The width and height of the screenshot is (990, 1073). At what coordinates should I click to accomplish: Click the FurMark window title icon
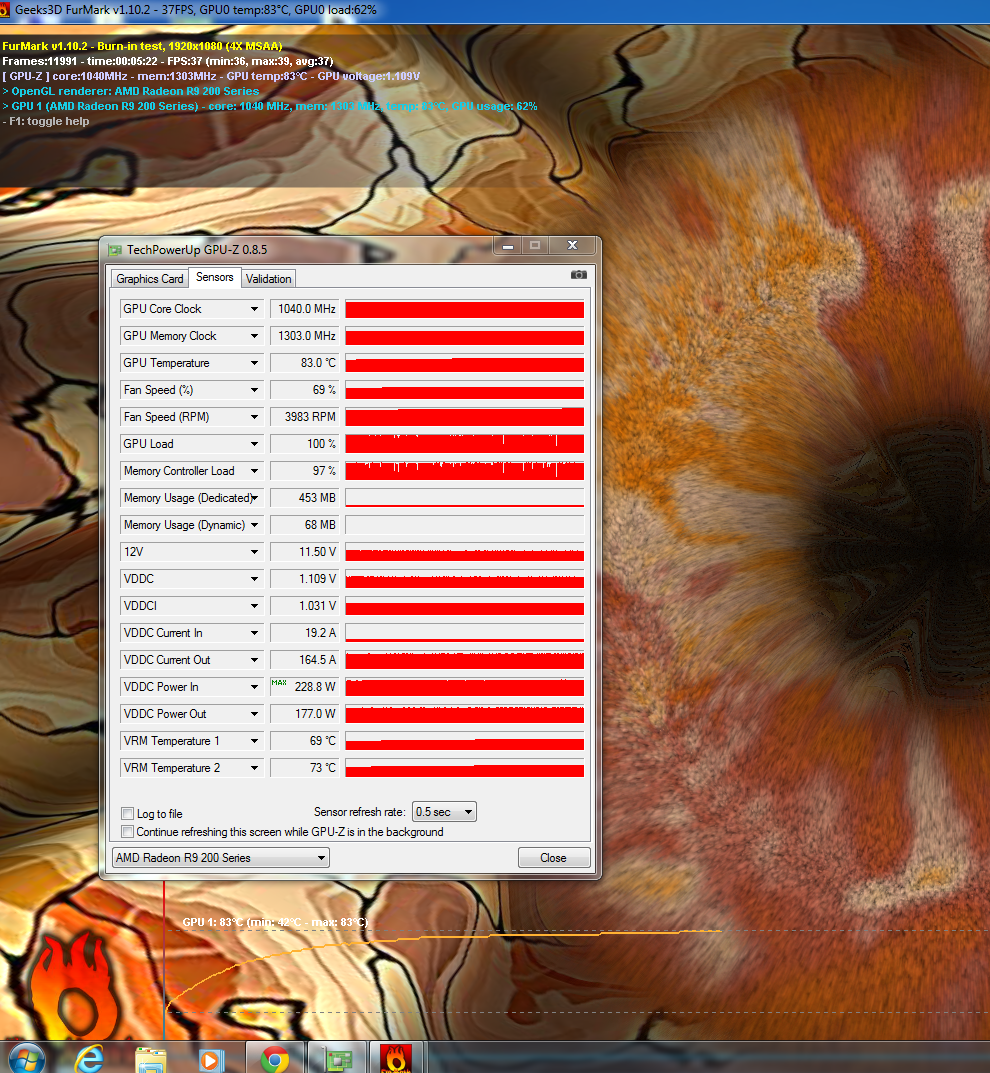pos(5,10)
